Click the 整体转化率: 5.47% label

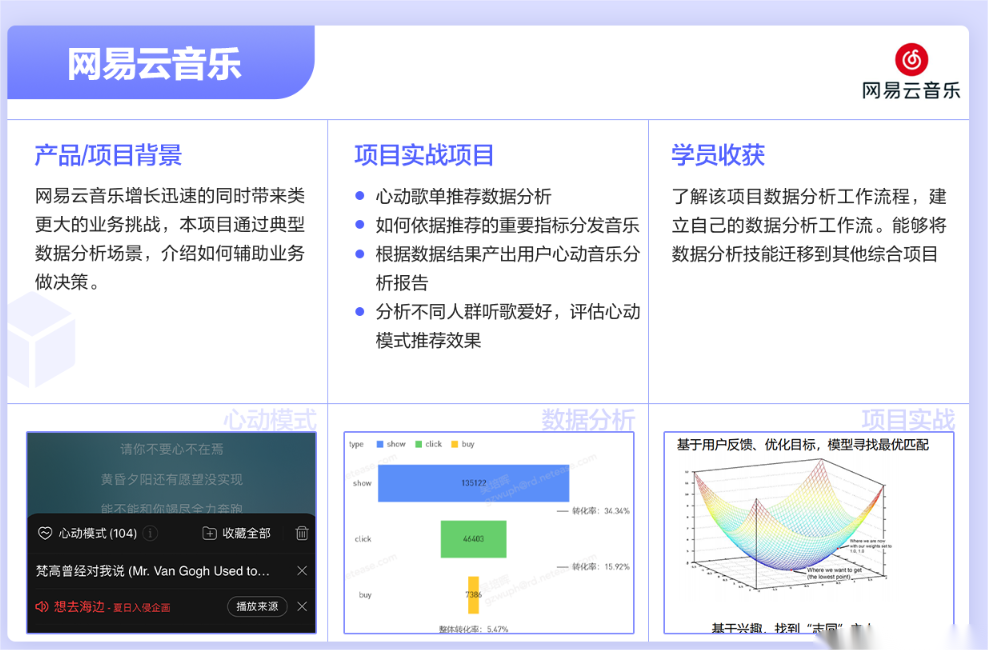(473, 629)
